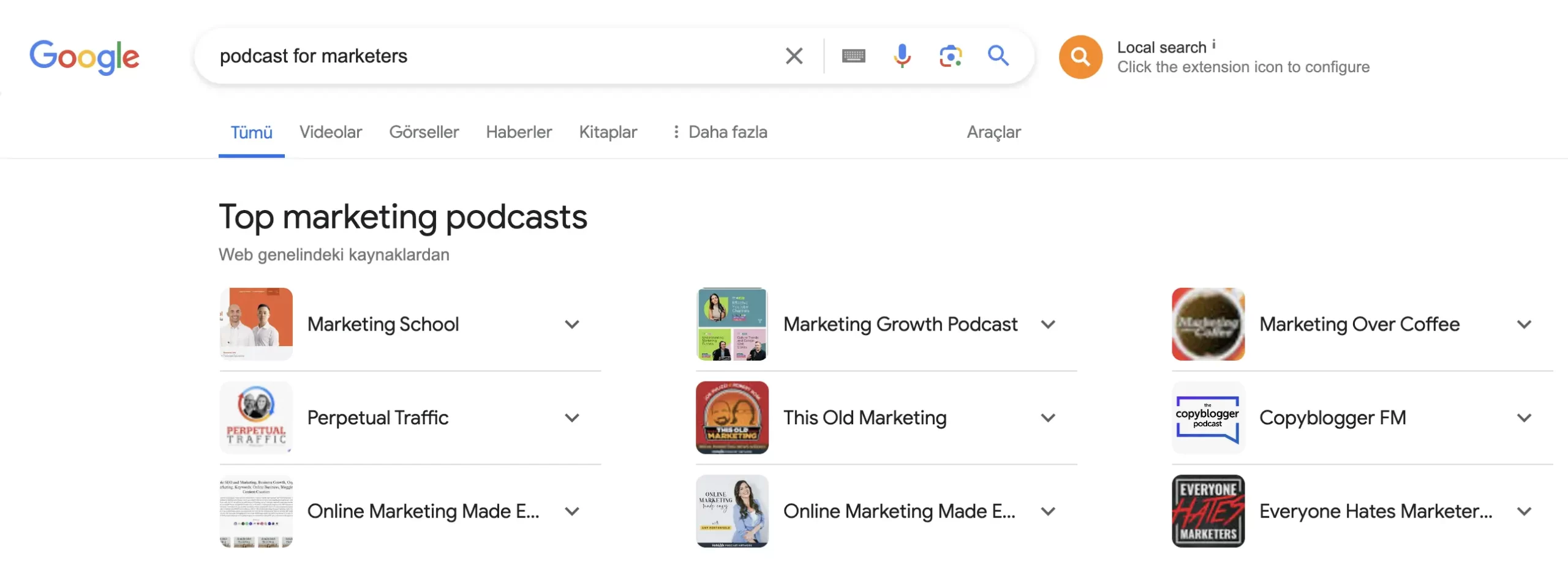Screen dimensions: 1568x567
Task: Expand the Perpetual Traffic chevron
Action: pos(572,418)
